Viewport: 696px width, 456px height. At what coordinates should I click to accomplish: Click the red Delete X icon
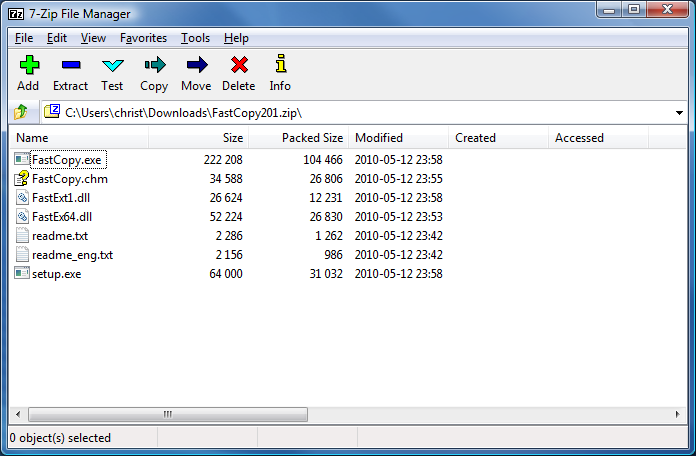[x=239, y=65]
